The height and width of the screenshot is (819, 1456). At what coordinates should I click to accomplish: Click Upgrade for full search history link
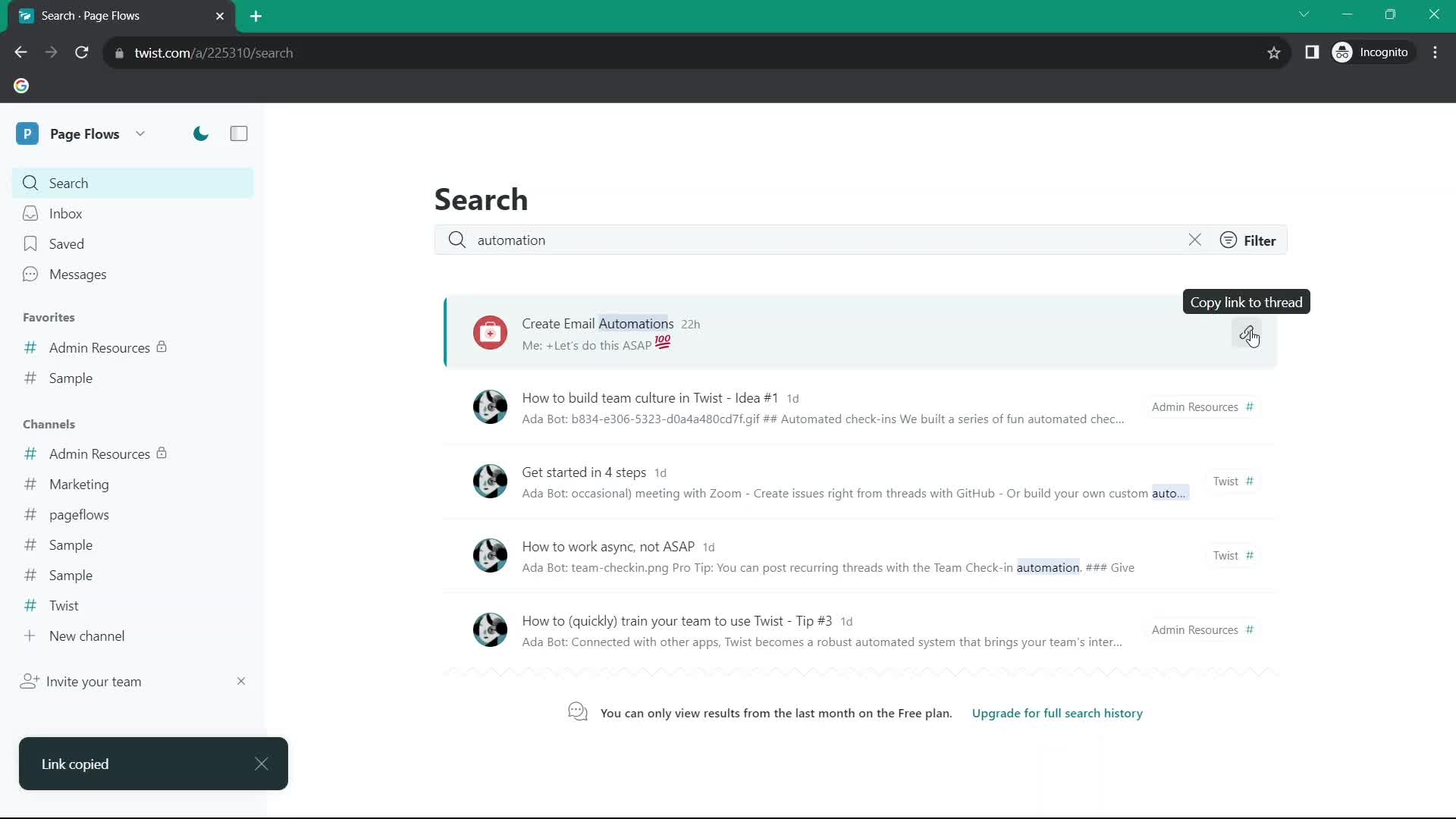click(1057, 713)
